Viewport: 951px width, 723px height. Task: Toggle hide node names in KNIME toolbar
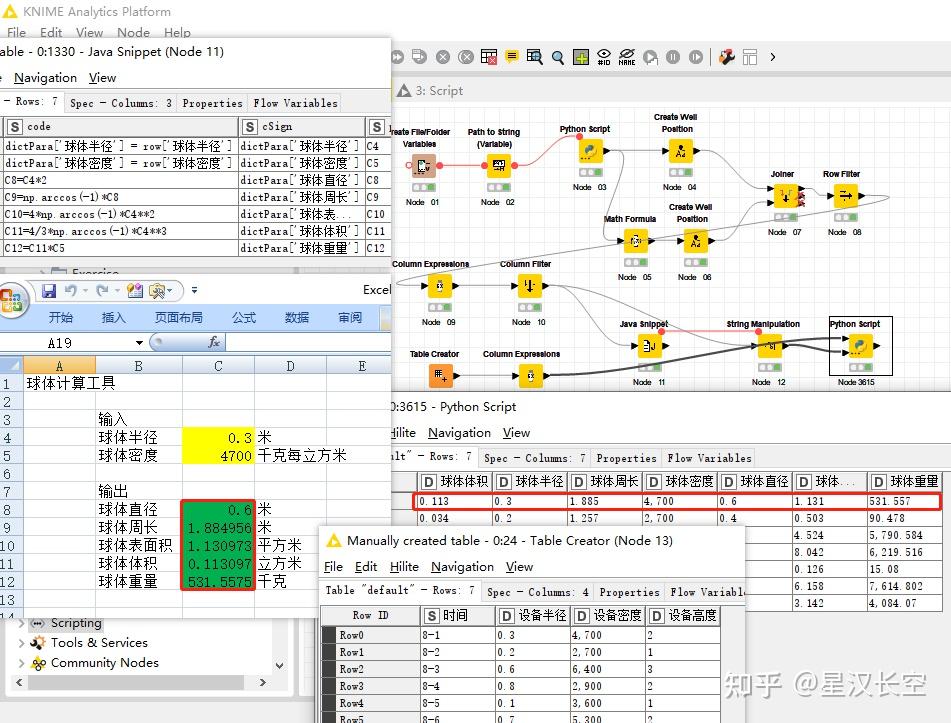628,57
